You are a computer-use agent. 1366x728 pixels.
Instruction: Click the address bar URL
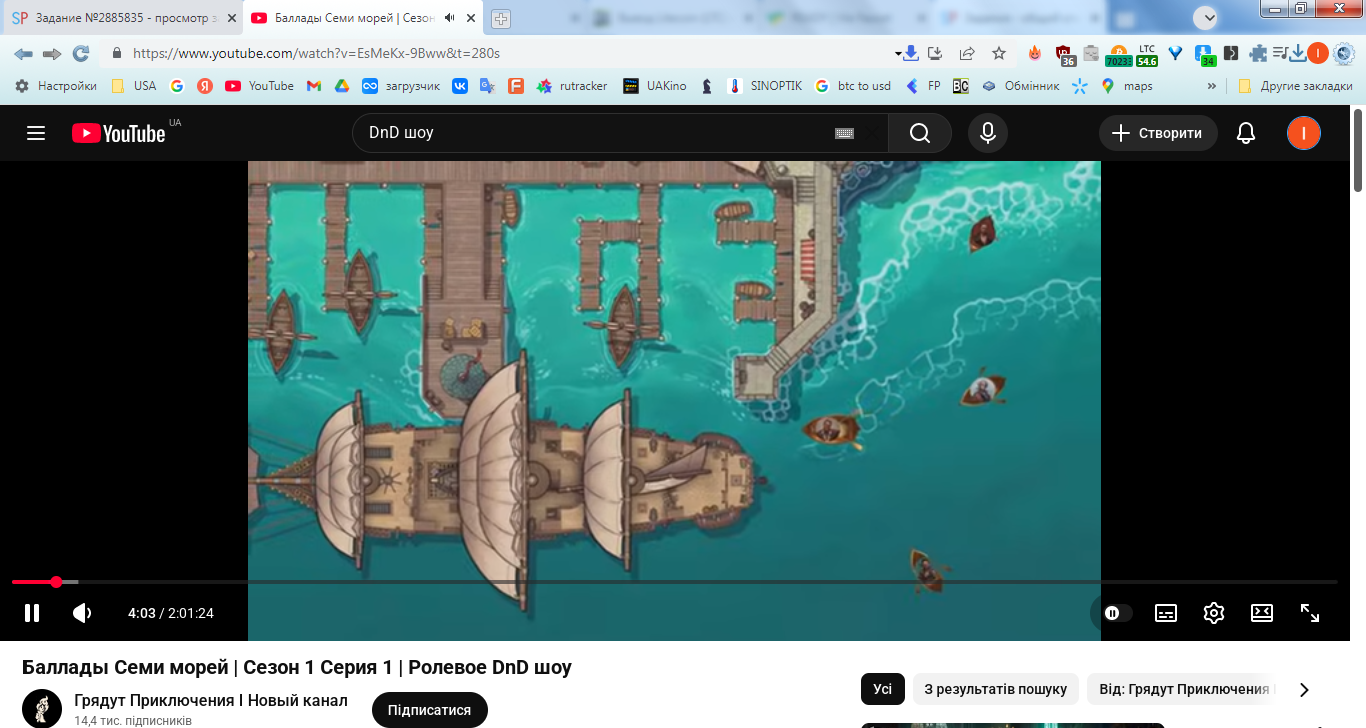click(316, 53)
